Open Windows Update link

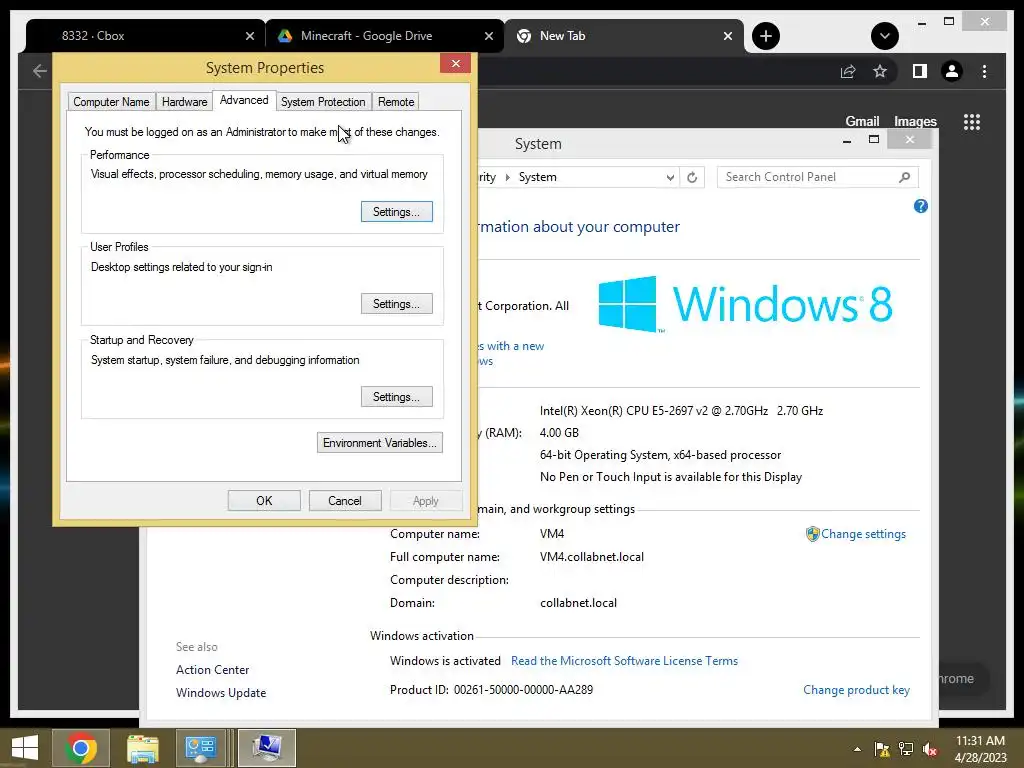point(221,693)
